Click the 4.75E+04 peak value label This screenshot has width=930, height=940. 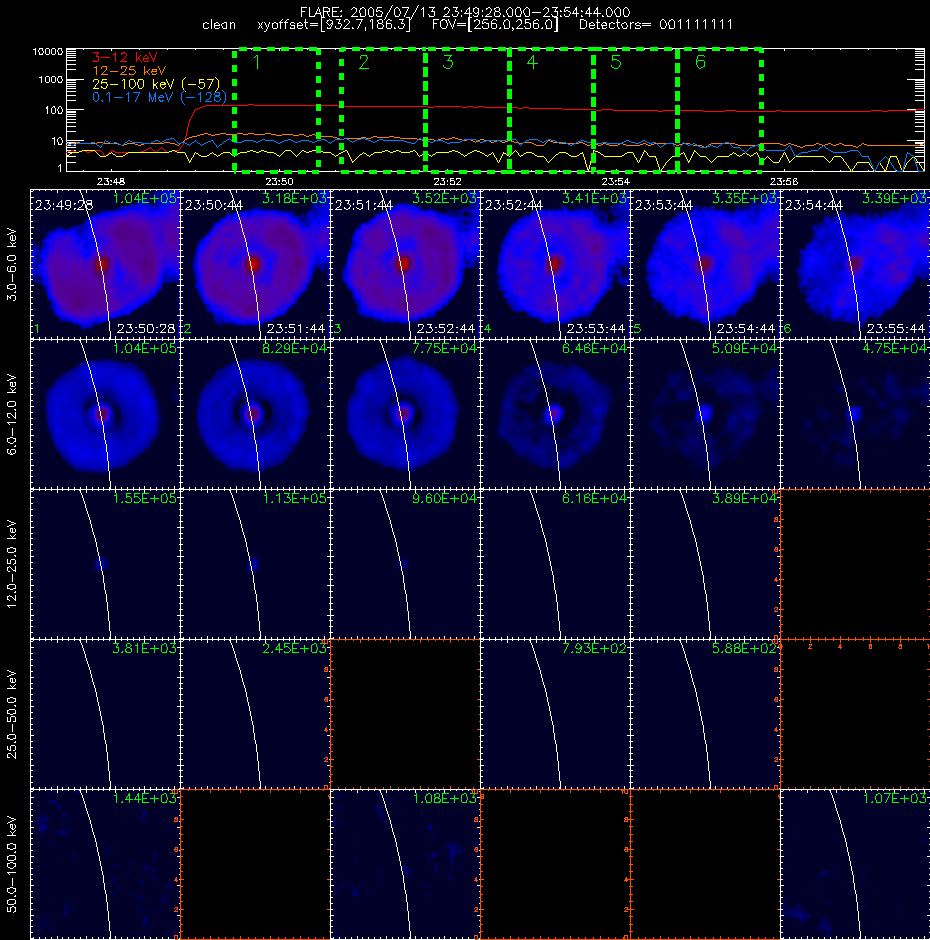[x=895, y=348]
